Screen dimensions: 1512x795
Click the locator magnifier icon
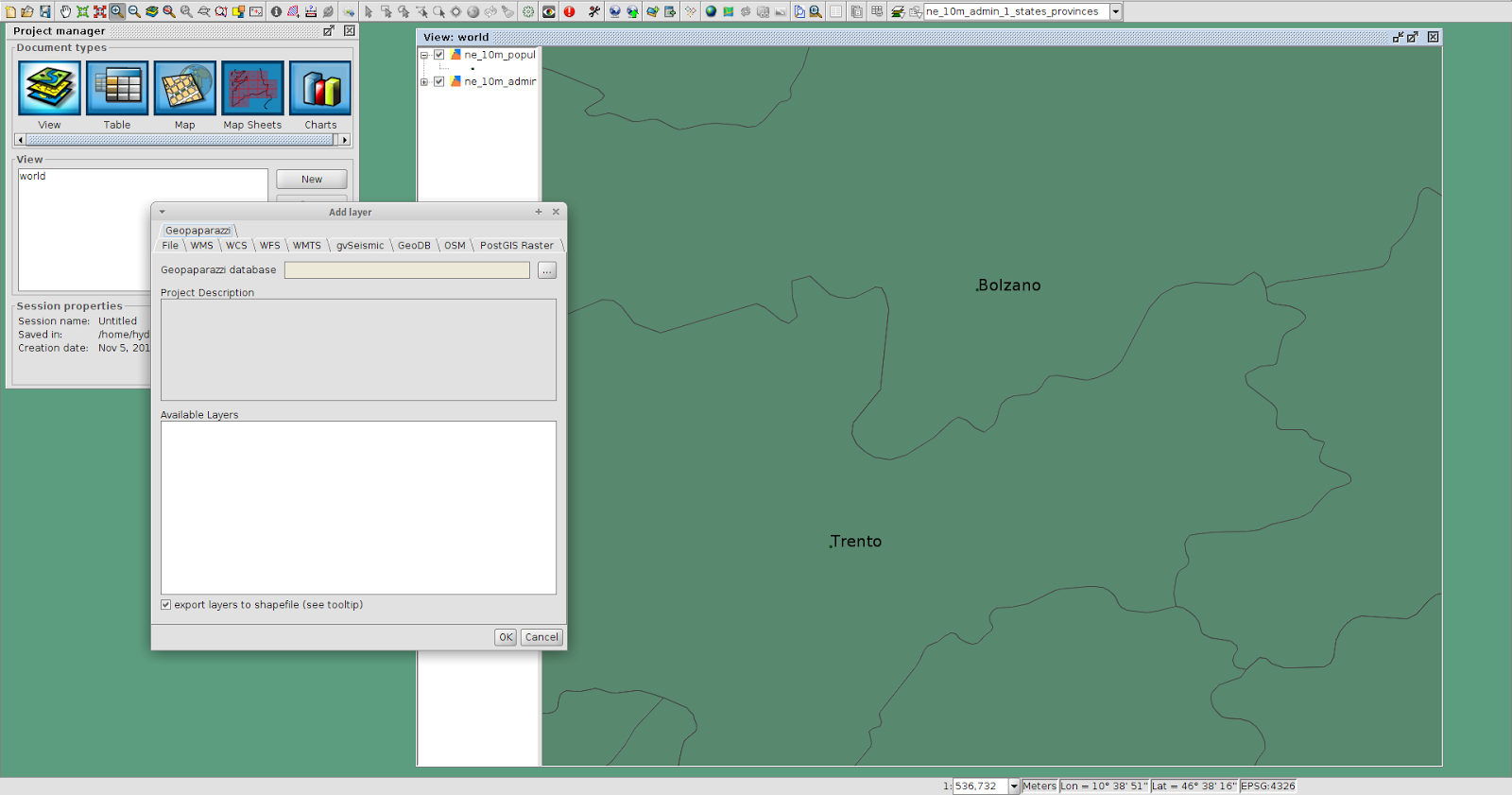click(x=816, y=11)
